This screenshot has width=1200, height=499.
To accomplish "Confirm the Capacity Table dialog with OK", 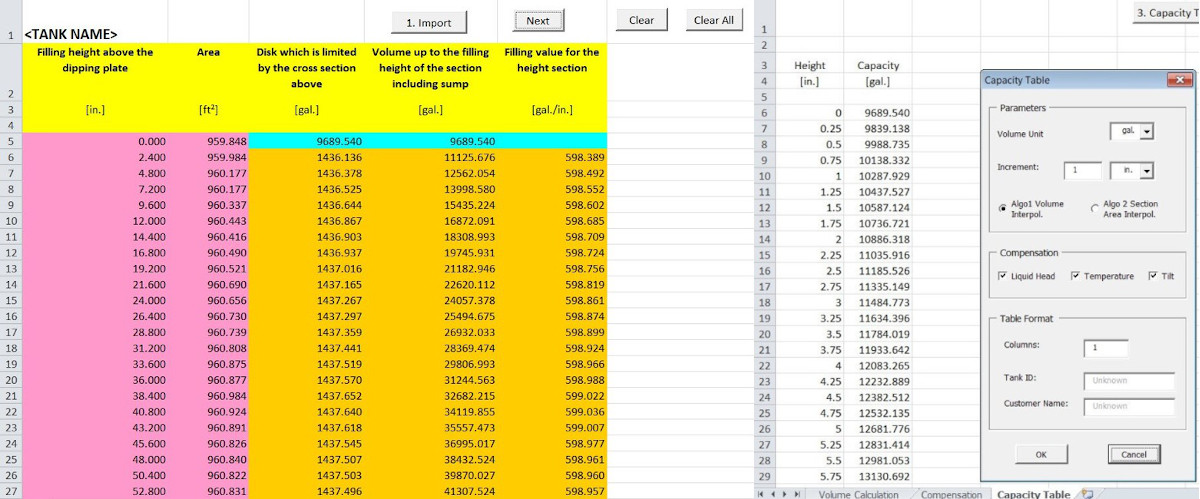I will pos(1040,454).
